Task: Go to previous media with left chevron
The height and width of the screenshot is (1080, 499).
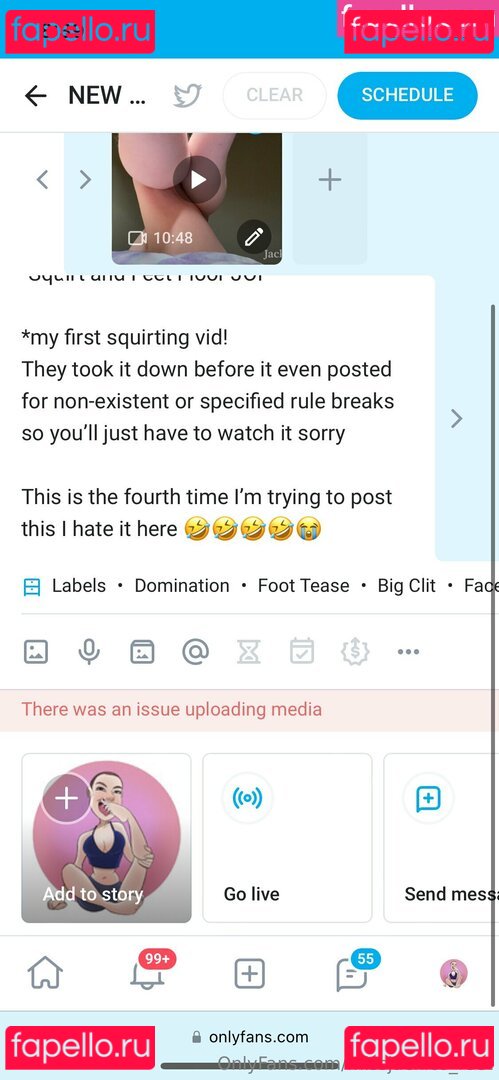Action: point(43,180)
